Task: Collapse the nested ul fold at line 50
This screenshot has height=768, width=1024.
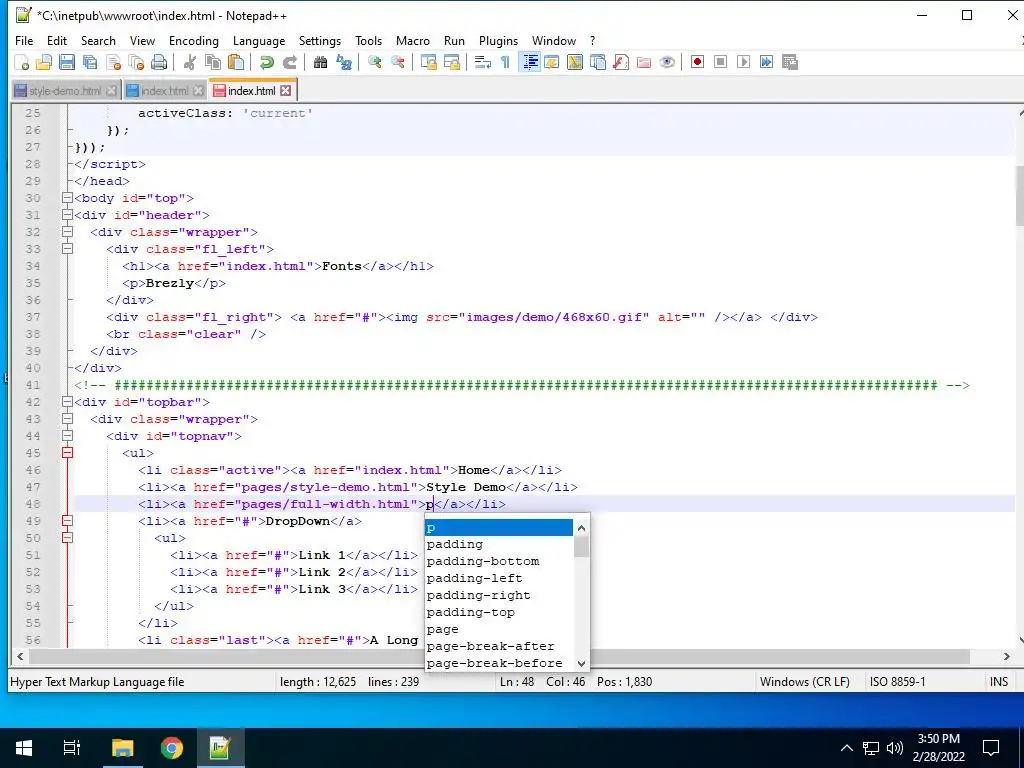Action: coord(67,537)
